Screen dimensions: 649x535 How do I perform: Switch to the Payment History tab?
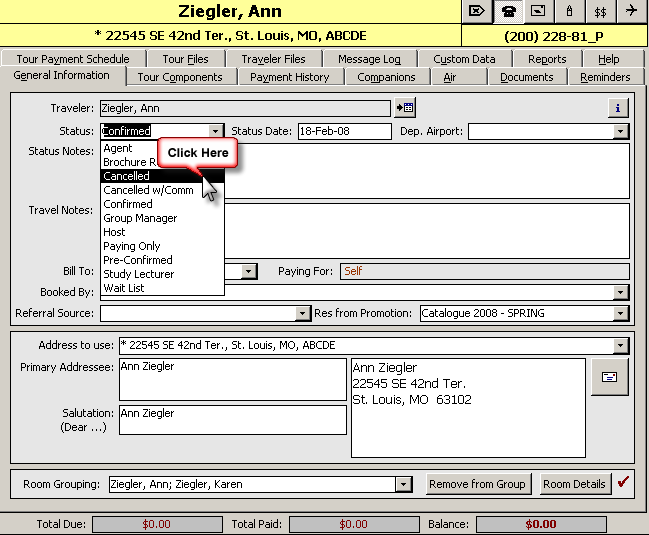(x=289, y=77)
